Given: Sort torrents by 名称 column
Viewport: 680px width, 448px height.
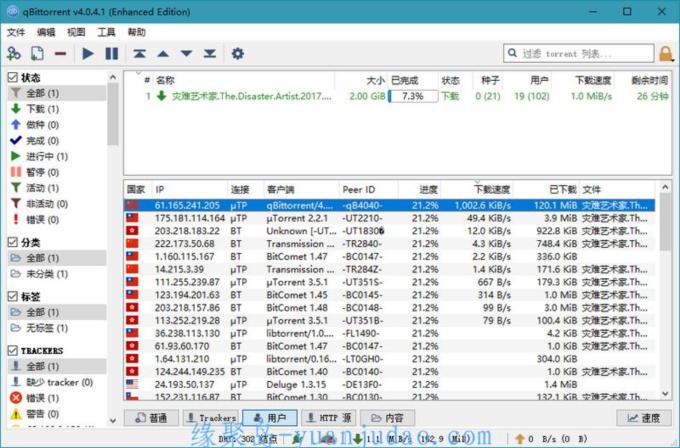Looking at the screenshot, I should tap(244, 80).
